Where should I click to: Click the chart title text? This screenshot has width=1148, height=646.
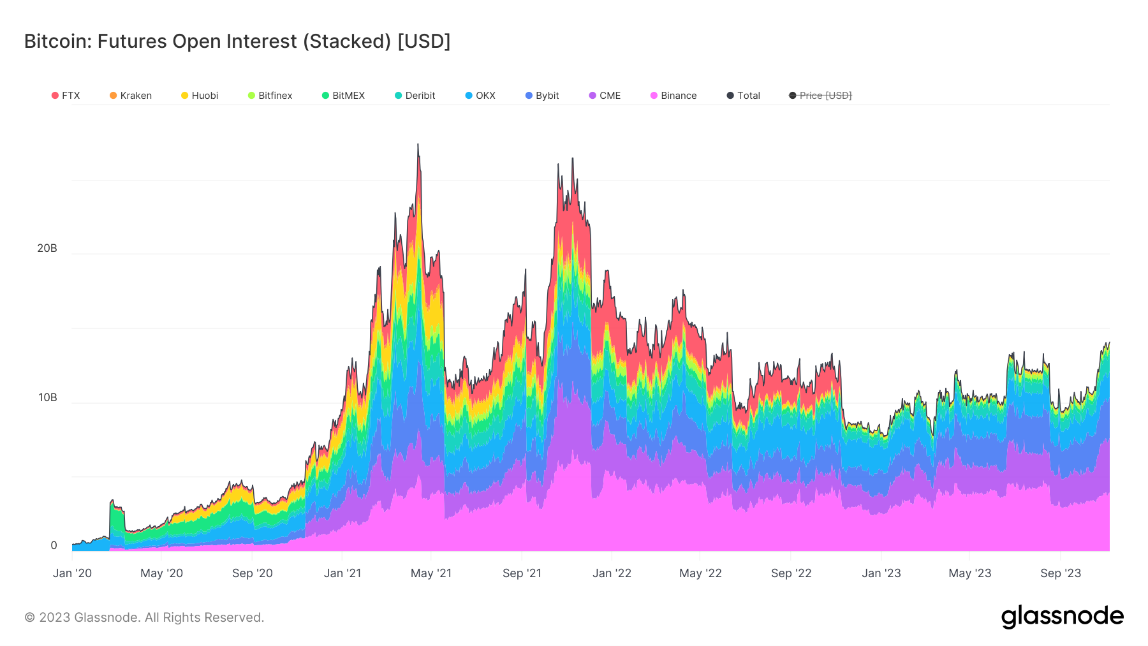(237, 41)
